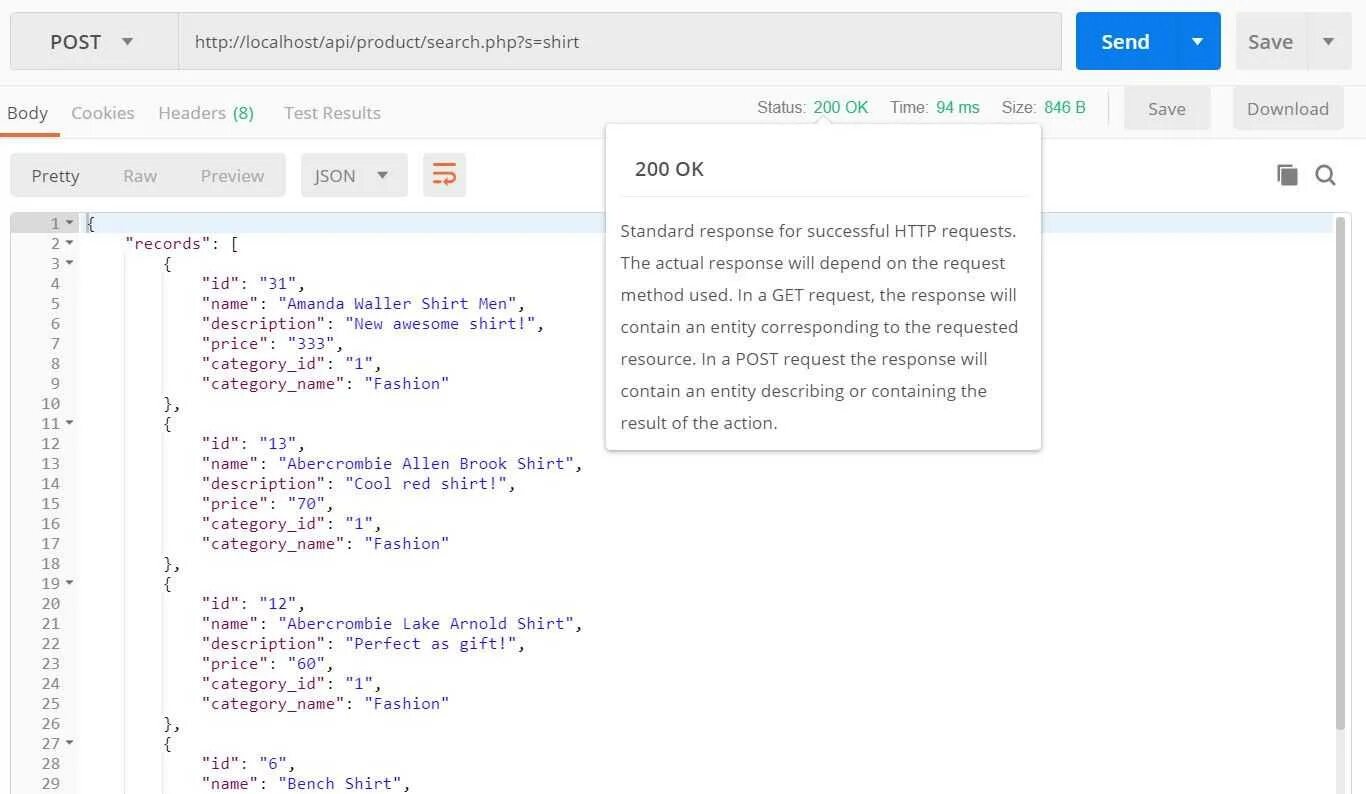Collapse the records array fold arrow on line 2
1366x794 pixels.
(69, 243)
